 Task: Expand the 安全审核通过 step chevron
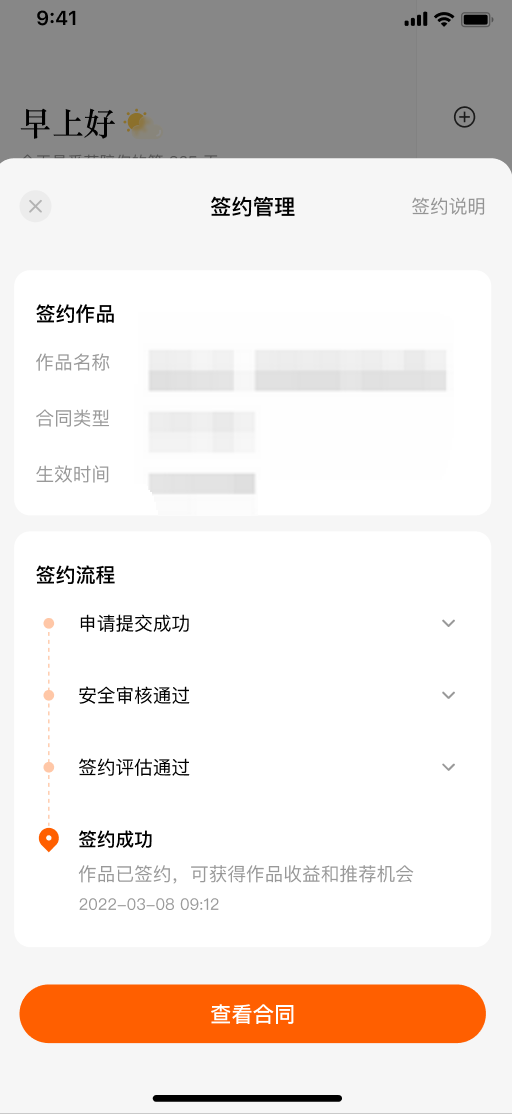point(448,695)
